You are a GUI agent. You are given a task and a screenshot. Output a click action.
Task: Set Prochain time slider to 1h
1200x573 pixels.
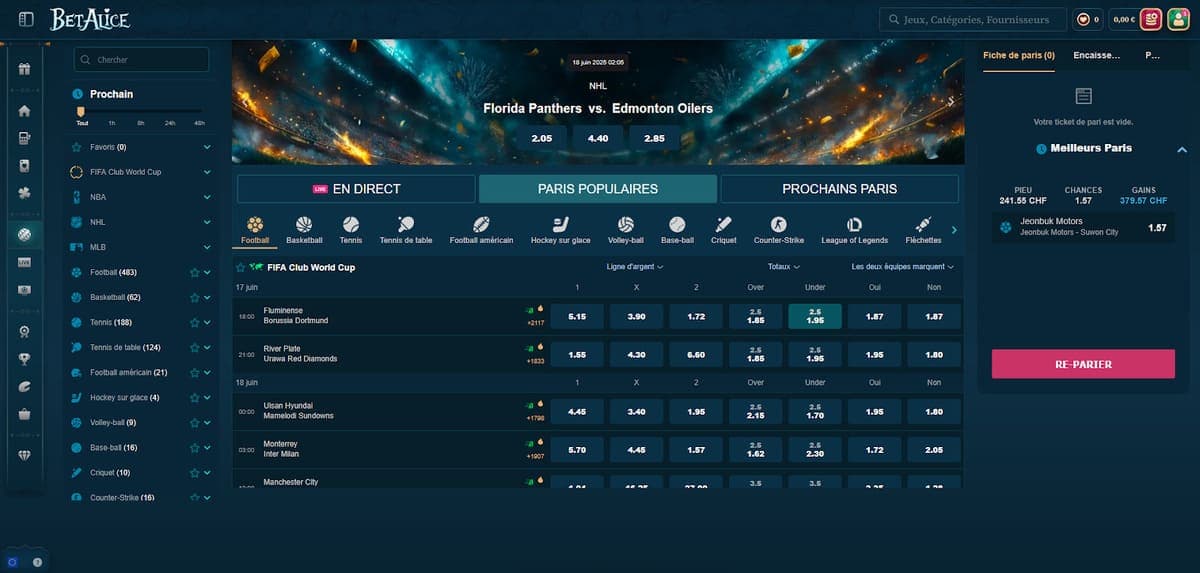[112, 122]
